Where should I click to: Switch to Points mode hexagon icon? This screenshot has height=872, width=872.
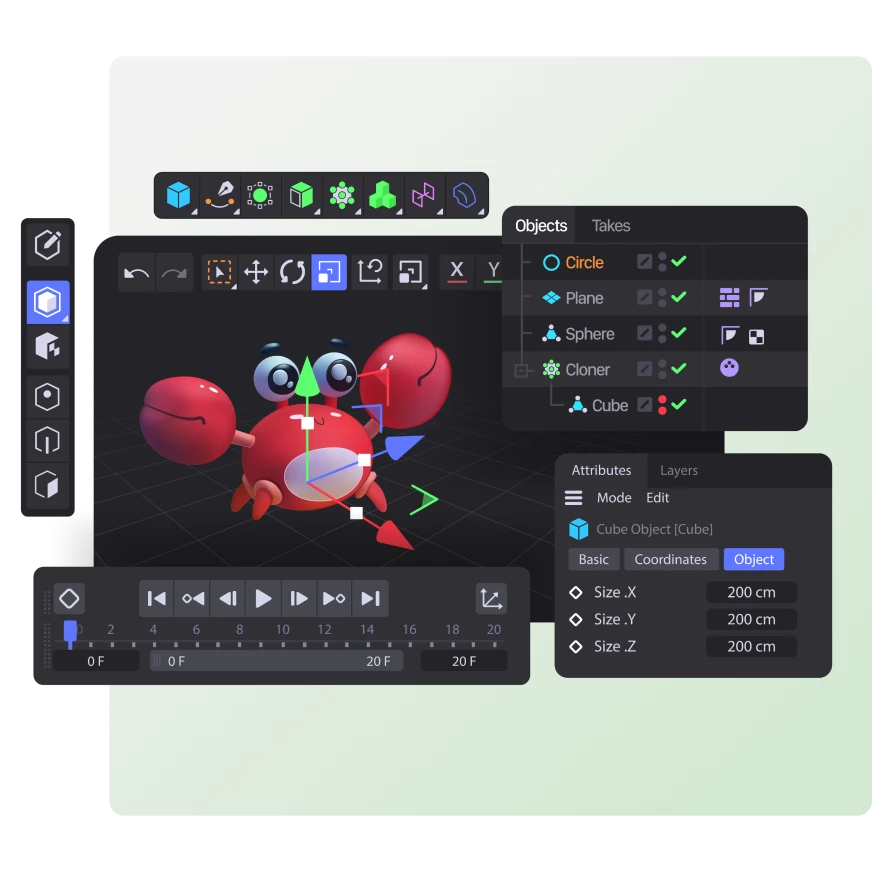[x=48, y=397]
